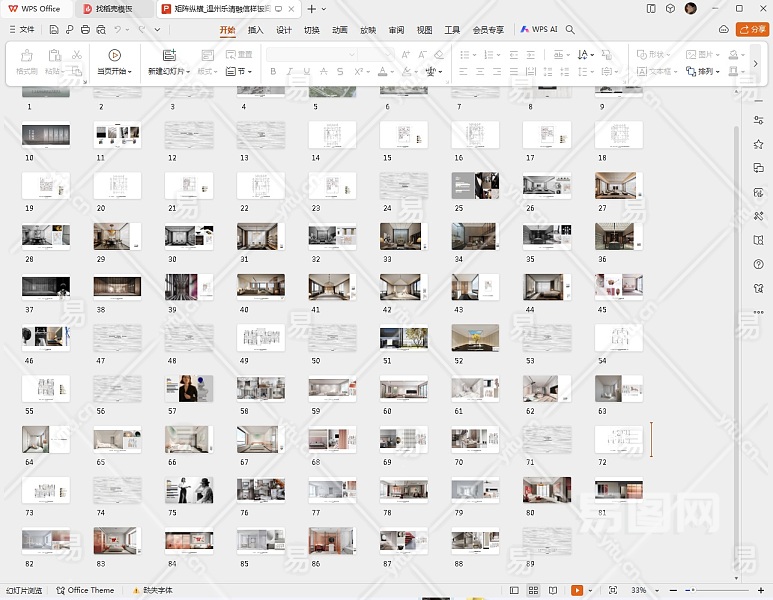Switch to the 动画 ribbon tab
The image size is (773, 600).
click(x=340, y=30)
